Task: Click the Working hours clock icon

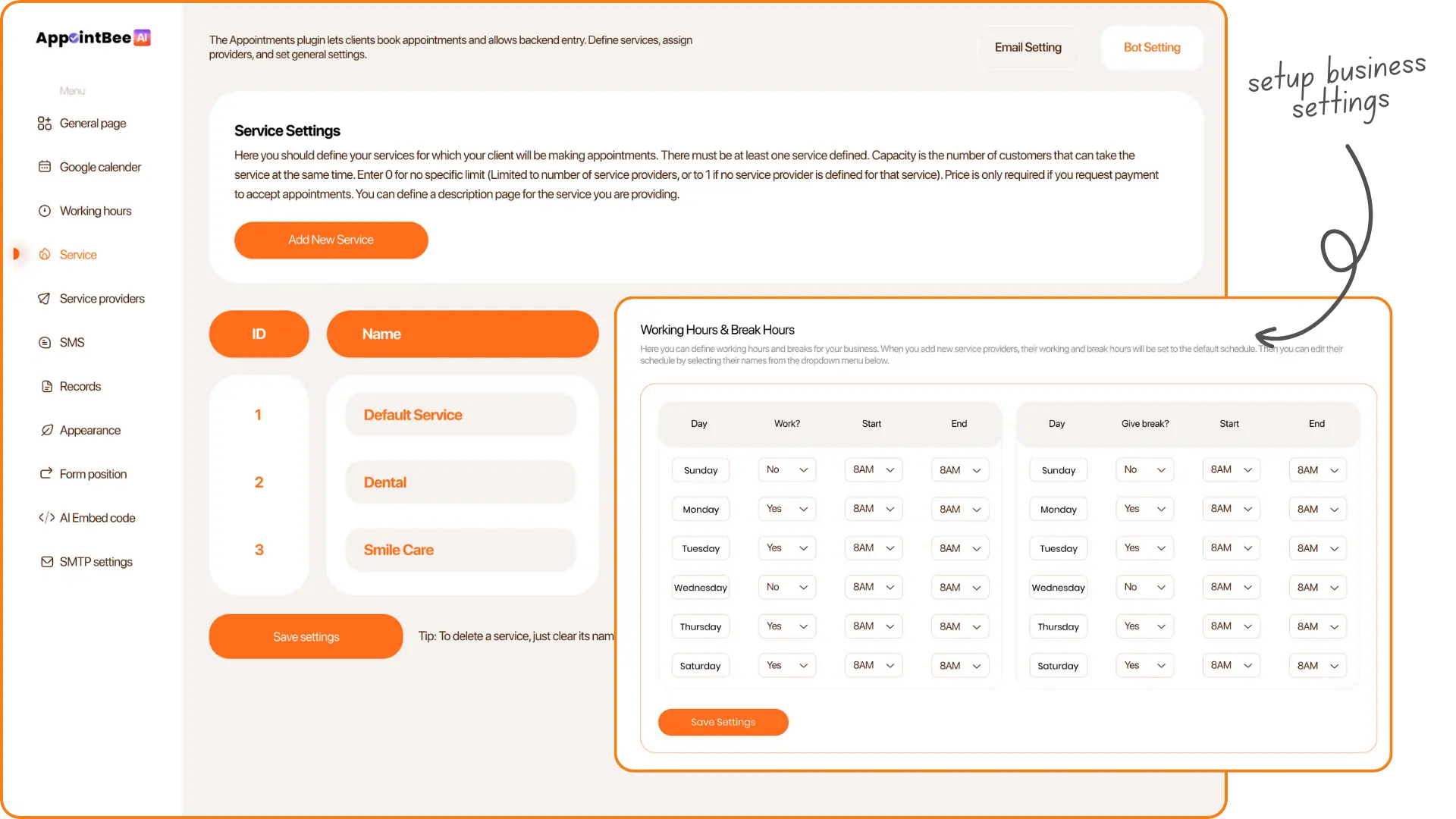Action: (x=45, y=211)
